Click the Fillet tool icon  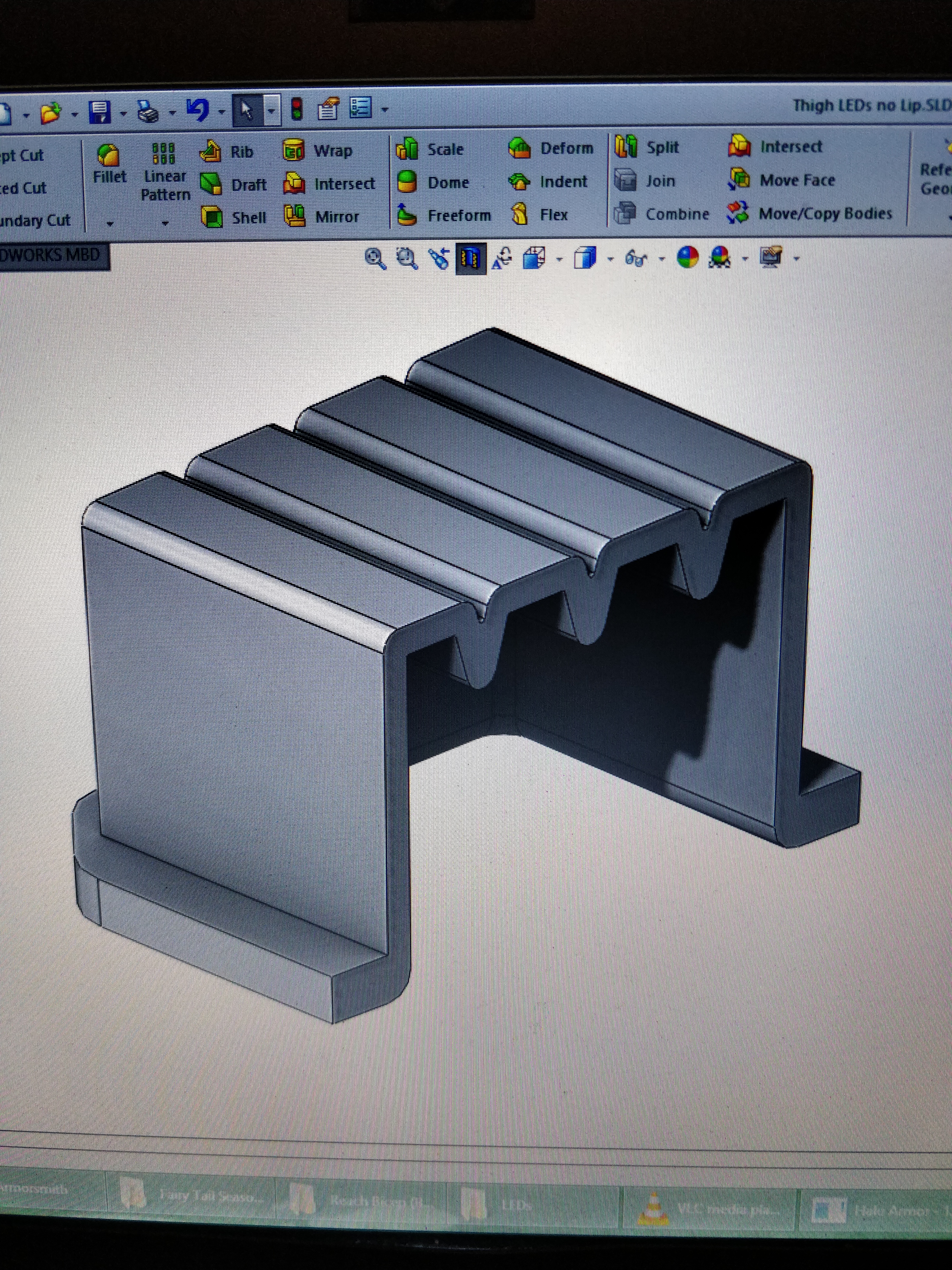click(x=108, y=155)
